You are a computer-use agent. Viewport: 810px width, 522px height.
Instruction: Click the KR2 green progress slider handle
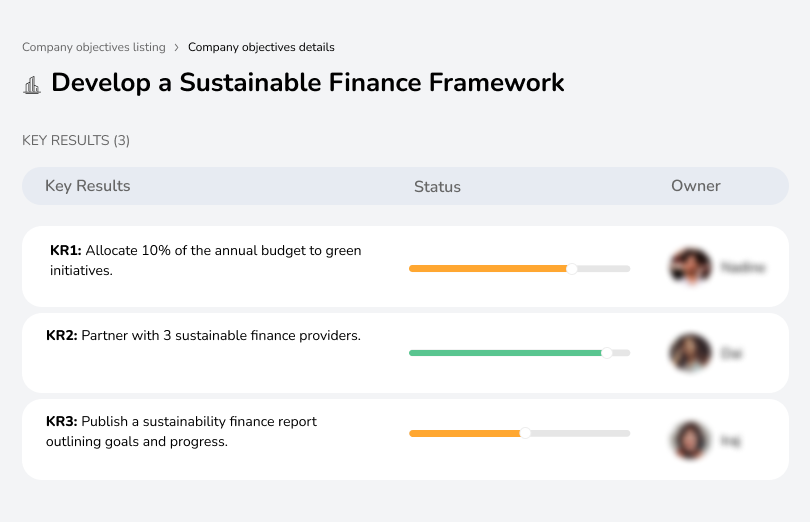[x=606, y=353]
